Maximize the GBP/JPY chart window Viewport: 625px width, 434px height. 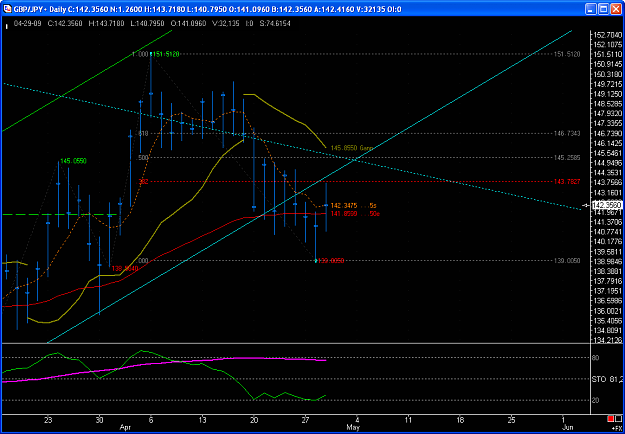pos(603,9)
